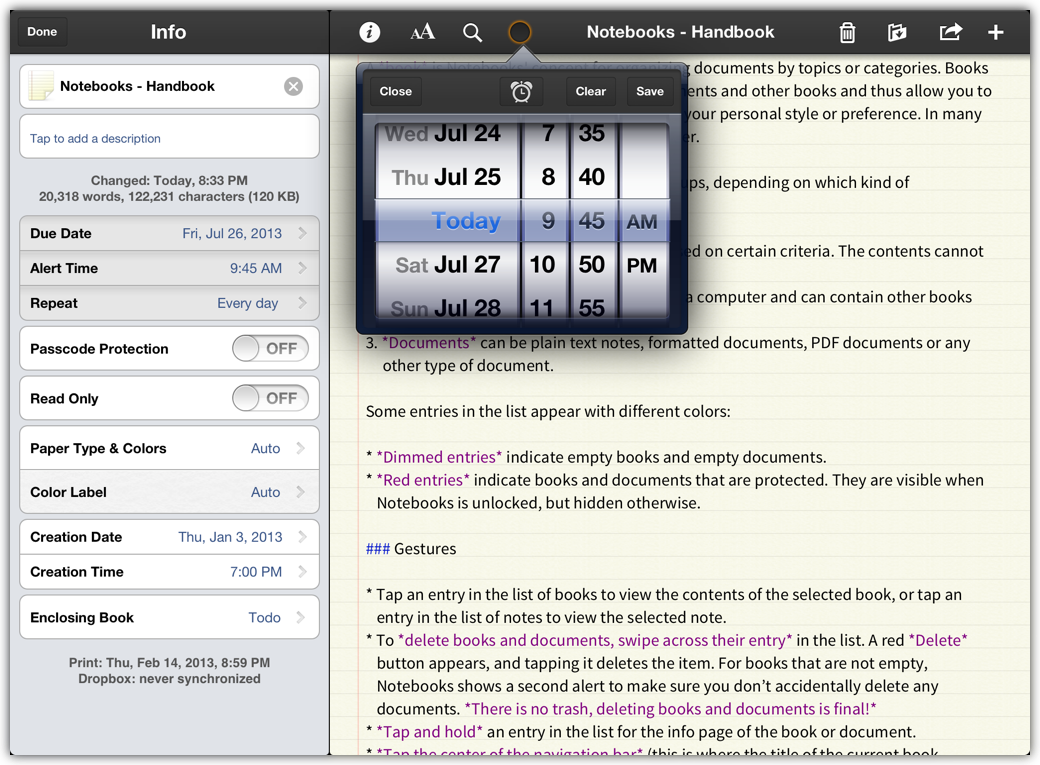
Task: Tap the selected AM value in time picker
Action: (642, 222)
